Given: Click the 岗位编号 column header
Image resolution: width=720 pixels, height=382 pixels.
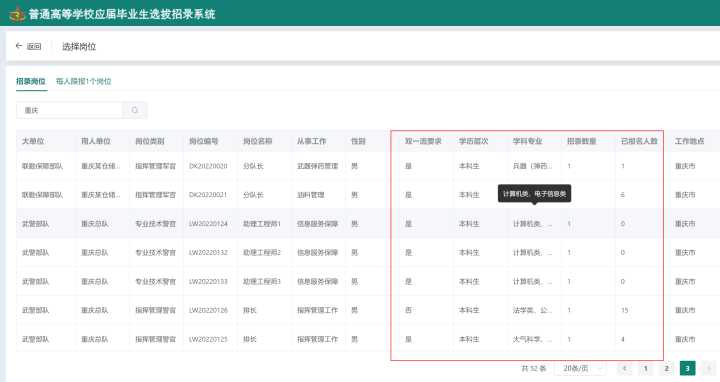Looking at the screenshot, I should 203,141.
